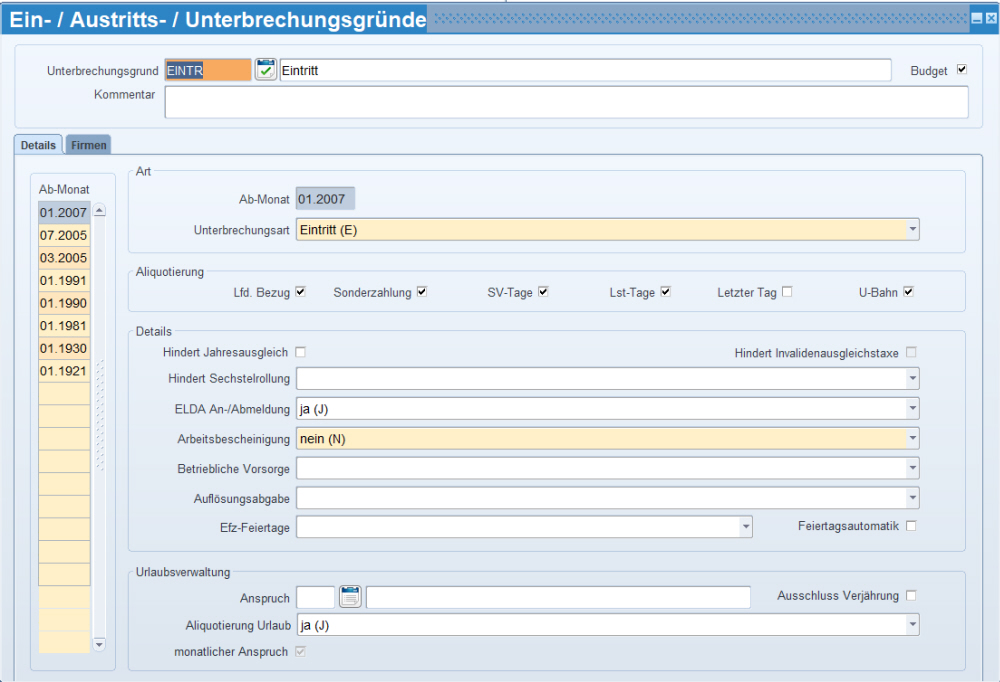Open the Arbeitsbescheinigung dropdown list

(912, 438)
